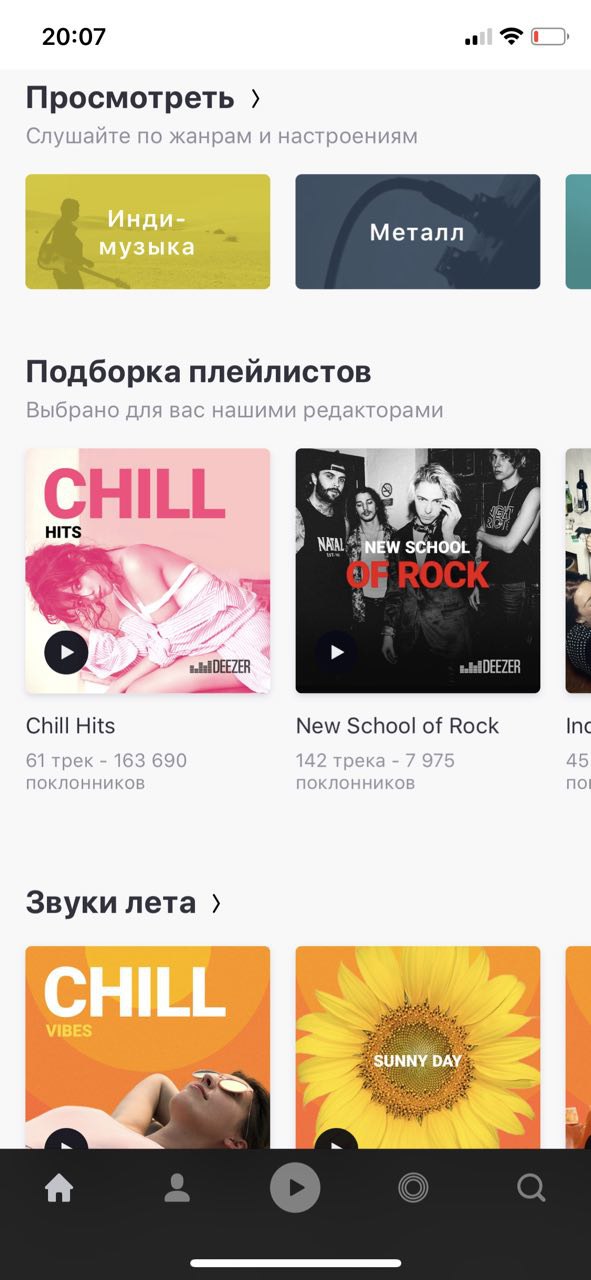Open the New School of Rock cover
This screenshot has width=591, height=1280.
pyautogui.click(x=417, y=570)
